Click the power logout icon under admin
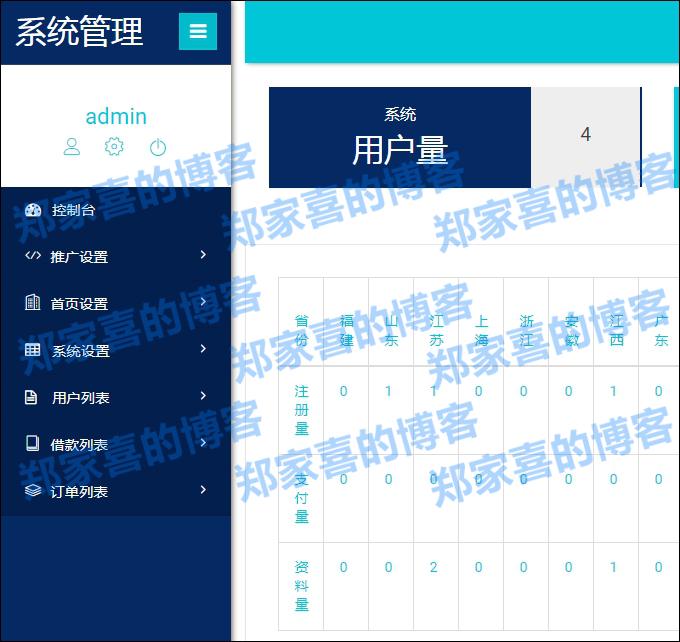 (158, 147)
